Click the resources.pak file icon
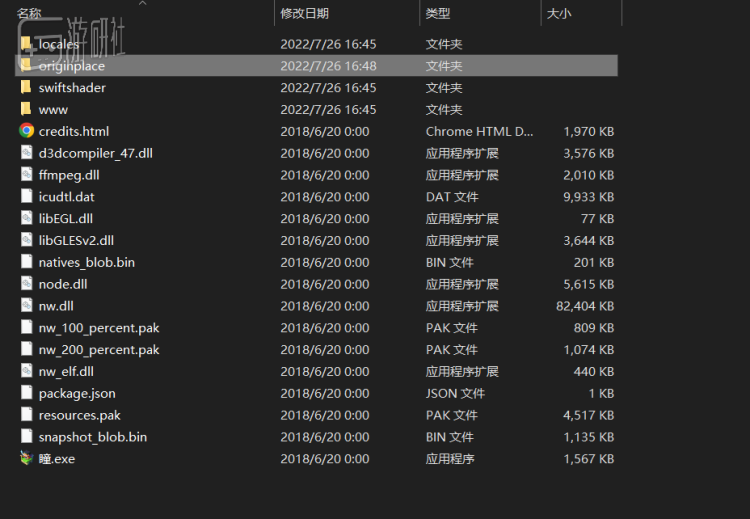Screen dimensions: 750x519 pos(26,415)
